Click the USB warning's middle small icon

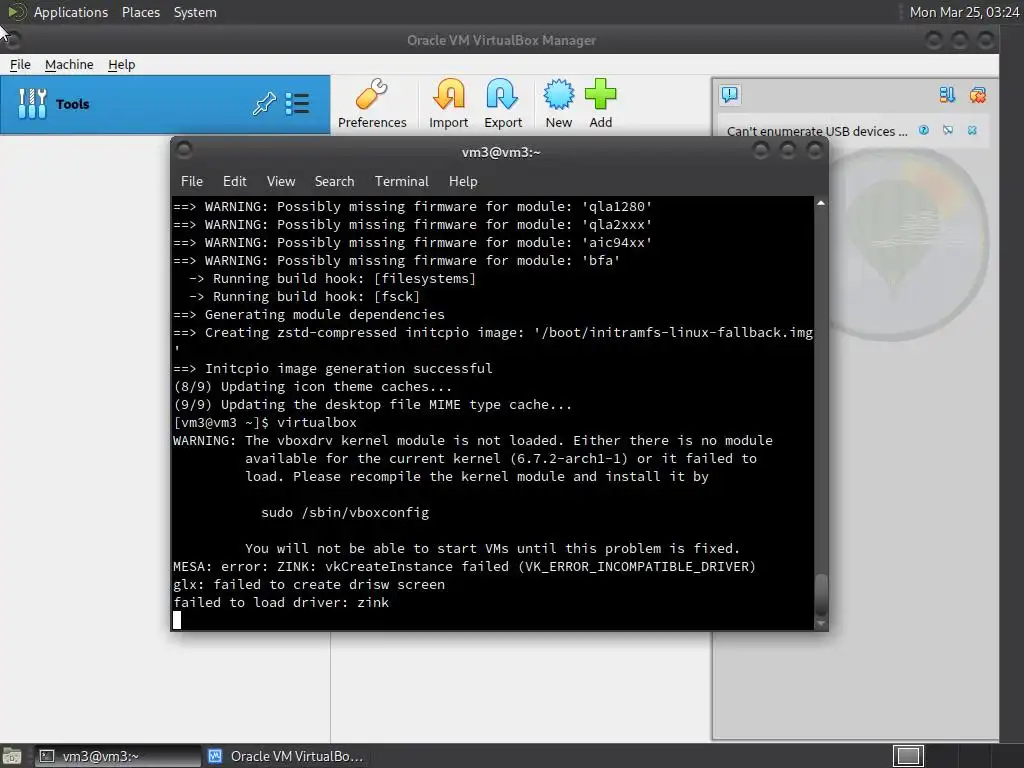948,130
